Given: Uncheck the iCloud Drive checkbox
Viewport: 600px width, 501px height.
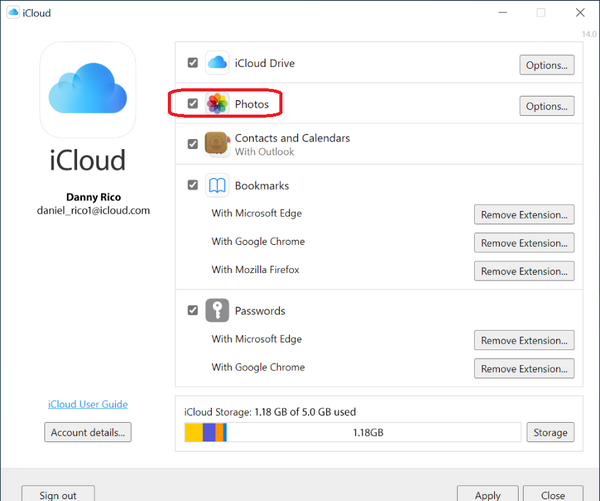Looking at the screenshot, I should coord(193,62).
